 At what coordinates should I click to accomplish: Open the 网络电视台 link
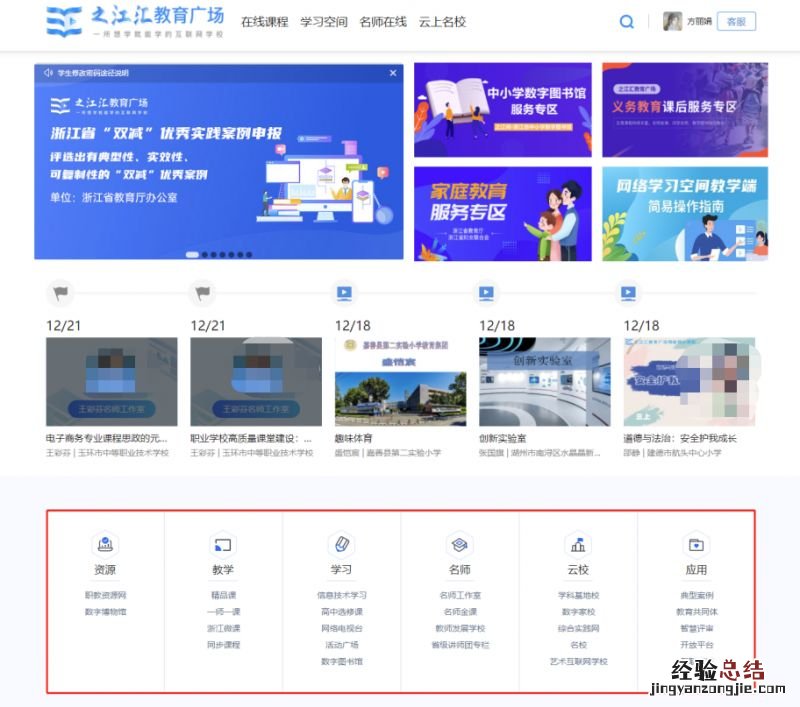(x=342, y=628)
